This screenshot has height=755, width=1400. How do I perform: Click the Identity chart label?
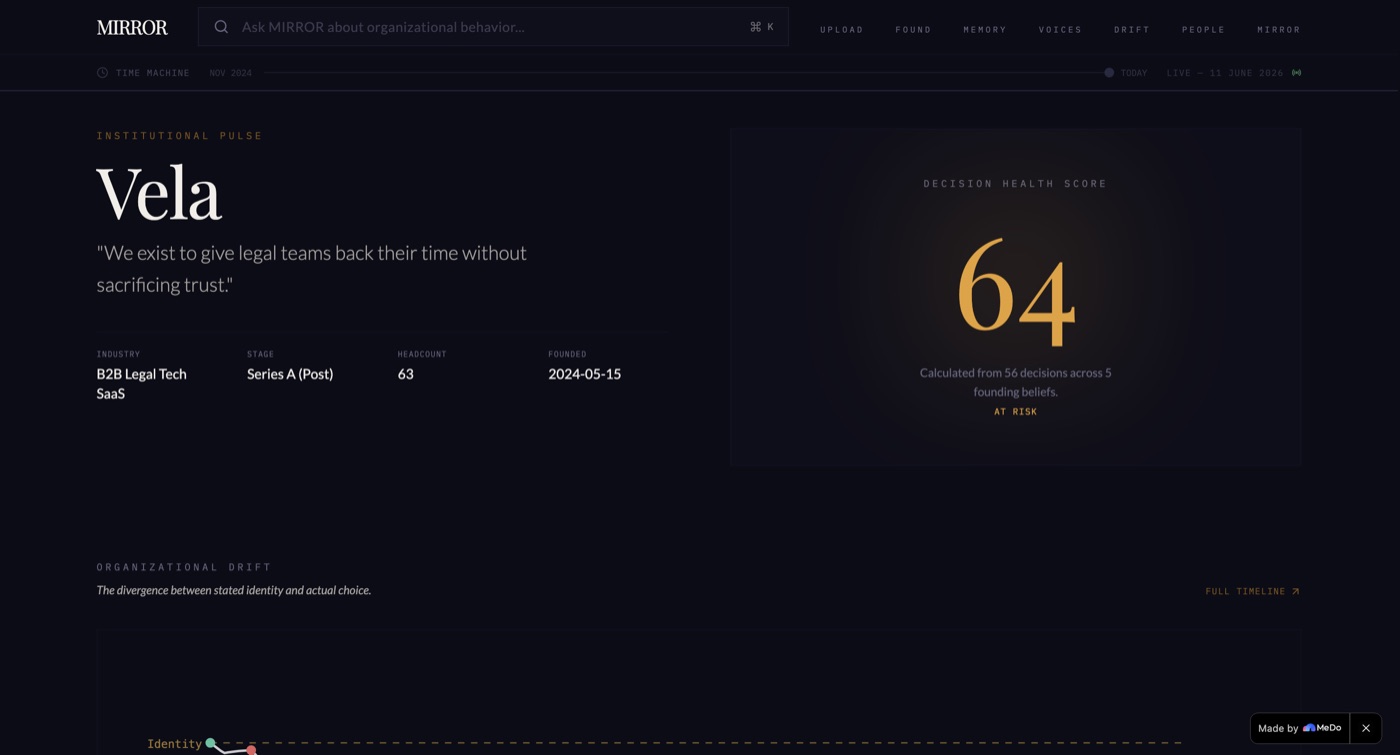click(x=174, y=744)
